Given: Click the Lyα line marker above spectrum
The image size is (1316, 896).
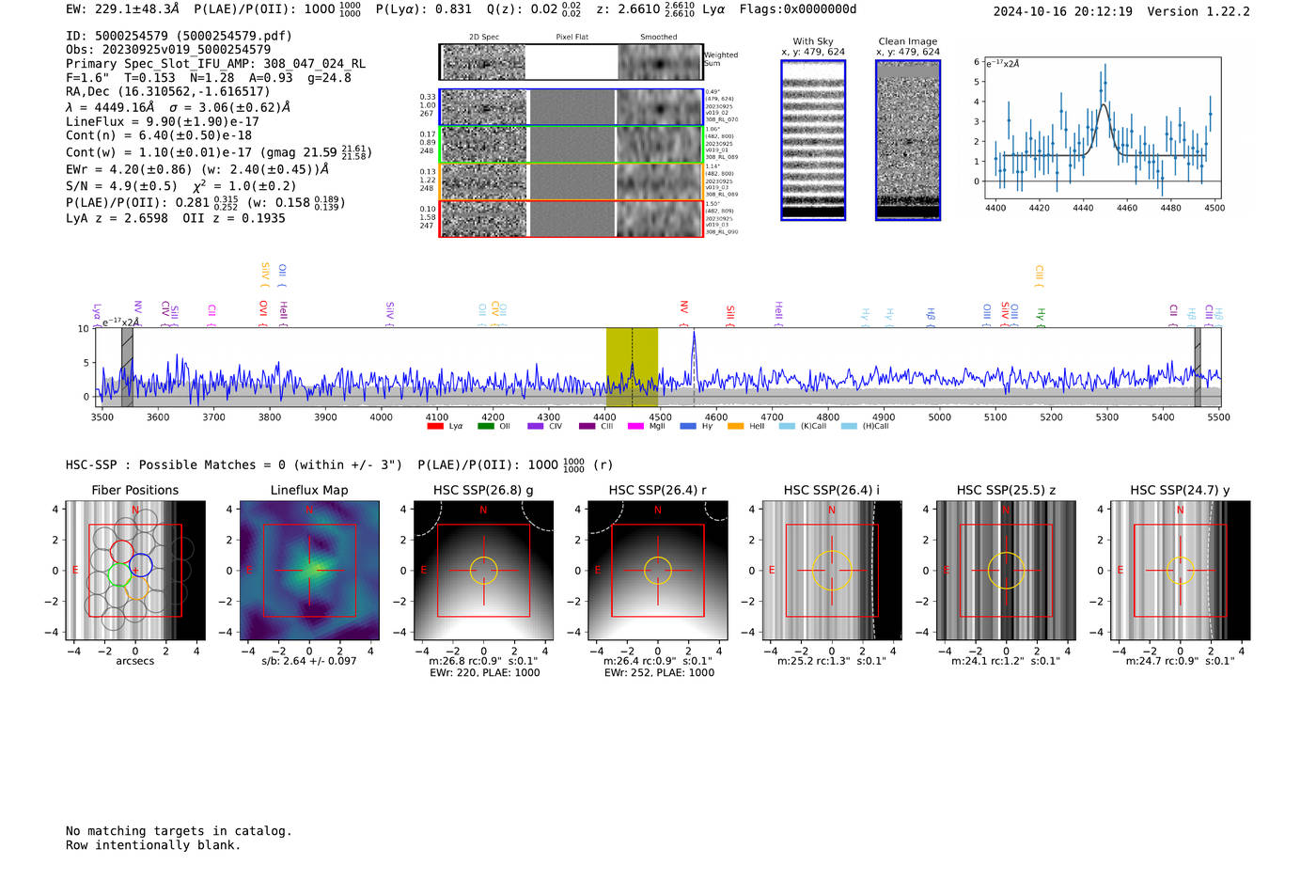Looking at the screenshot, I should point(97,311).
